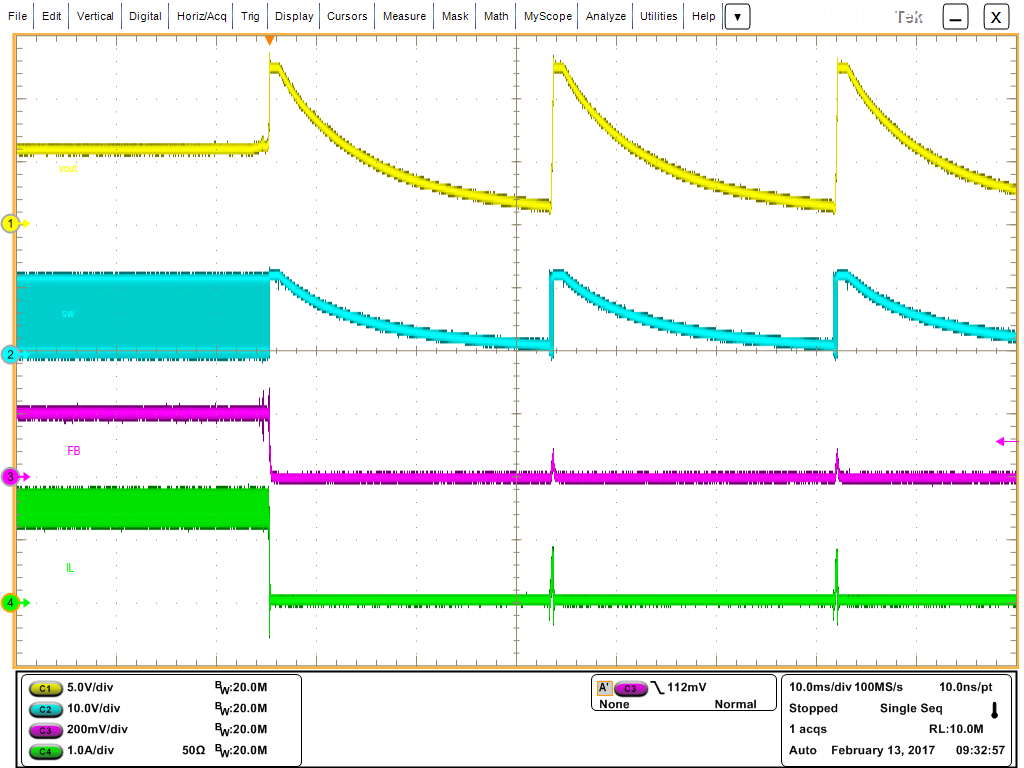Select the C1 channel badge
Viewport: 1024px width, 768px height.
tap(44, 689)
